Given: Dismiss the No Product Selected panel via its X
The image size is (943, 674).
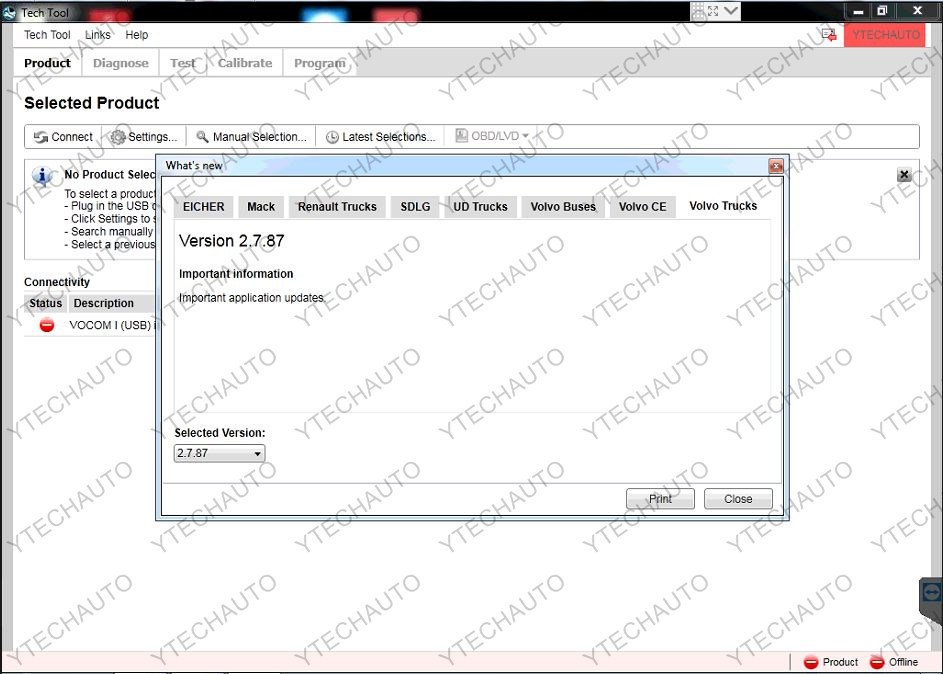Looking at the screenshot, I should pyautogui.click(x=903, y=173).
